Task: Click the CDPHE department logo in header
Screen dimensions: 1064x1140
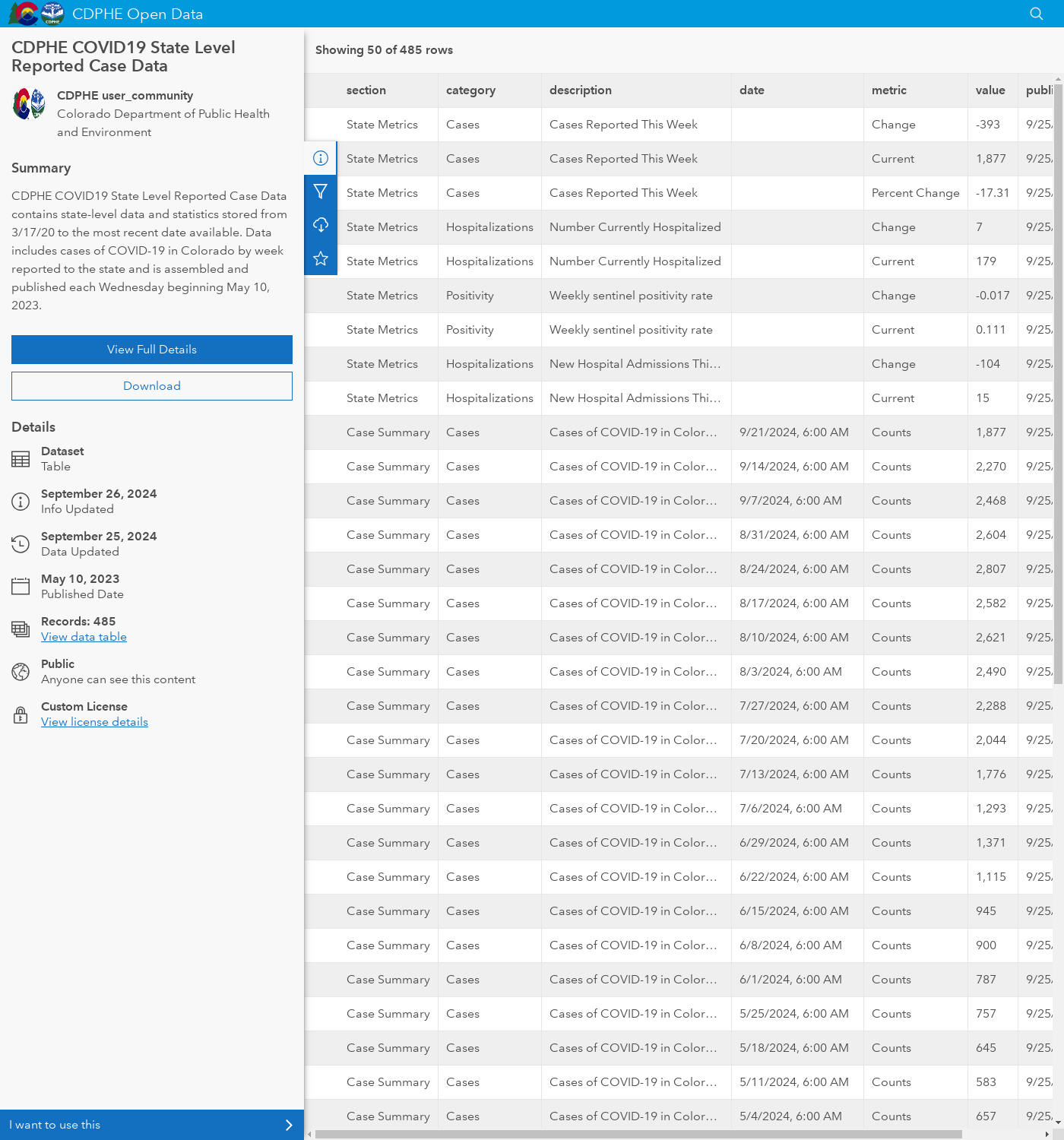Action: [x=52, y=14]
